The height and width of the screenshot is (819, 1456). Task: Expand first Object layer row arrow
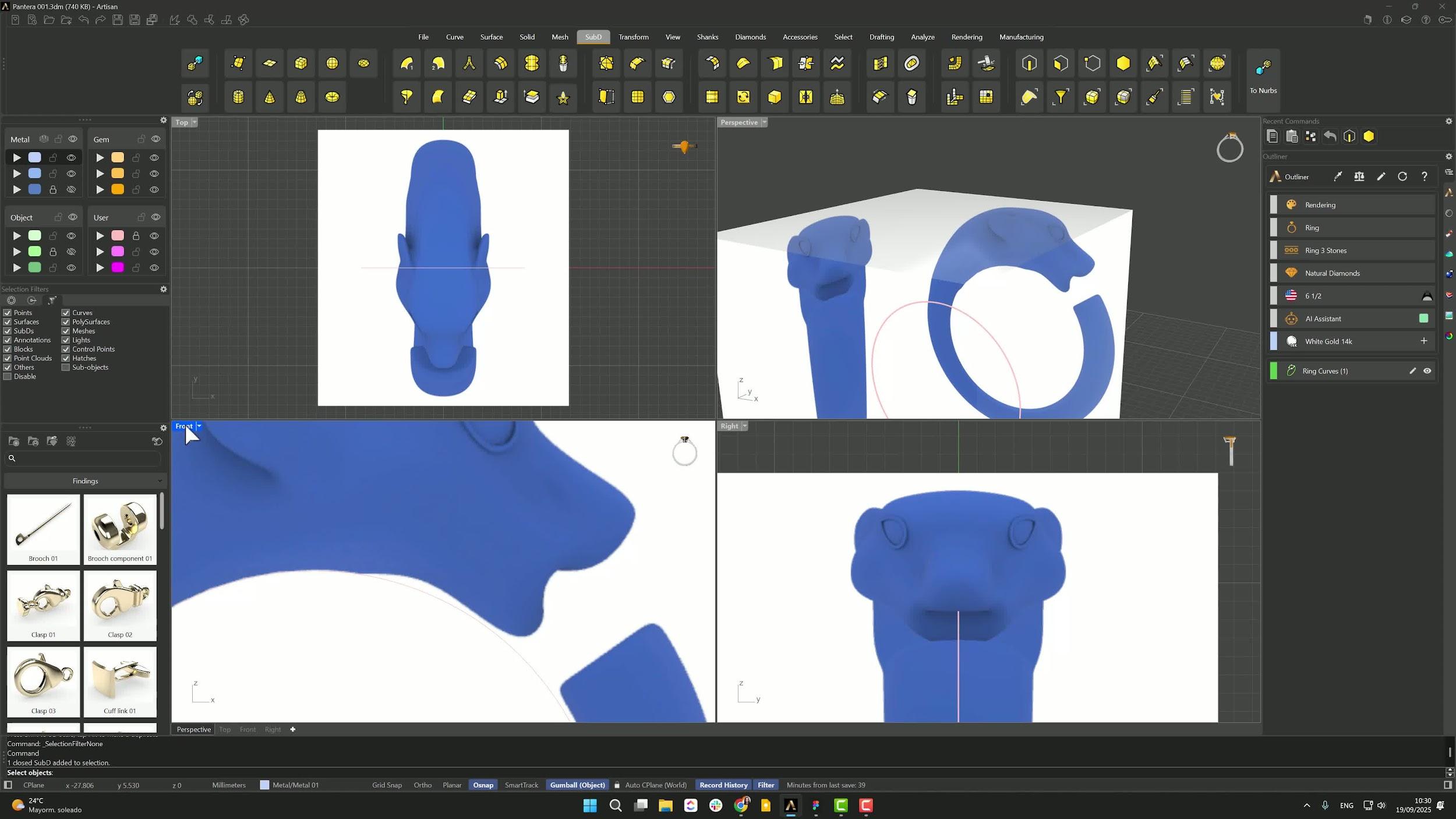tap(17, 236)
